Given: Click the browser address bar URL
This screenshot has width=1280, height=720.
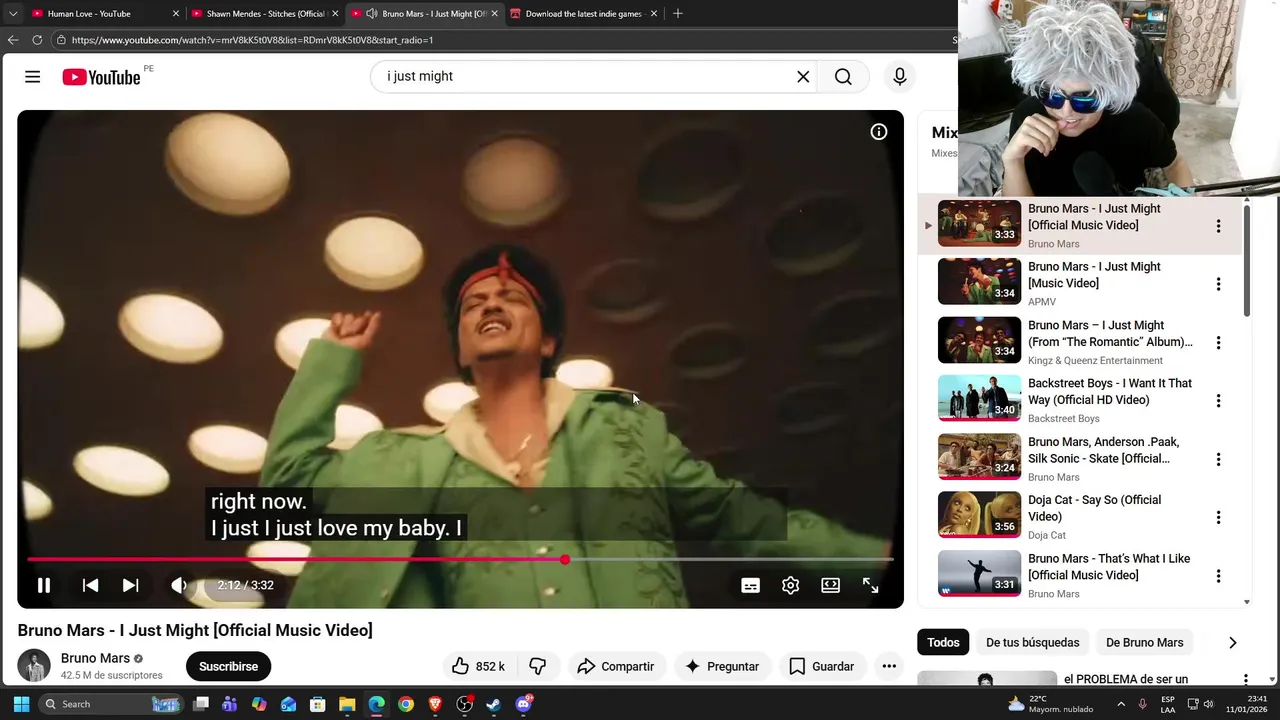Looking at the screenshot, I should (252, 40).
